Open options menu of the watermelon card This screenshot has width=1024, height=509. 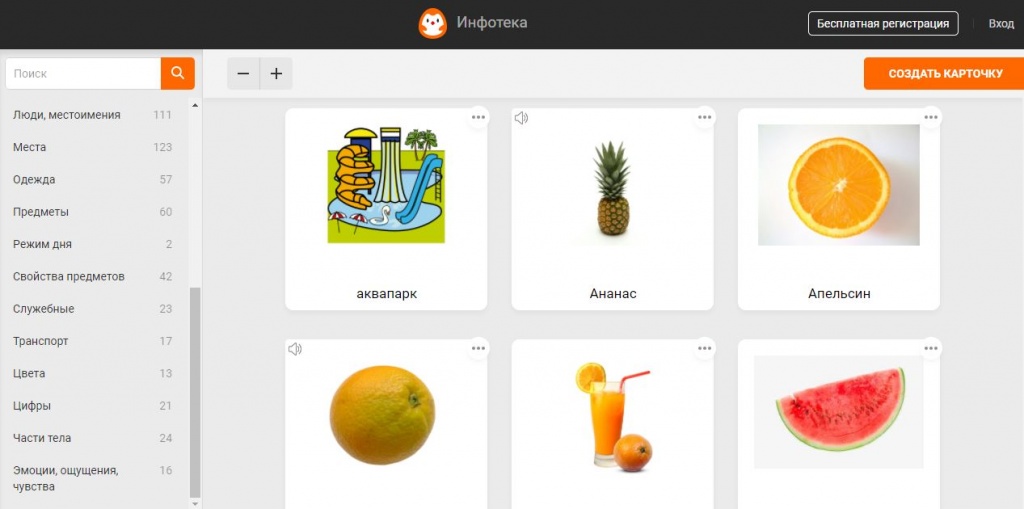click(931, 348)
